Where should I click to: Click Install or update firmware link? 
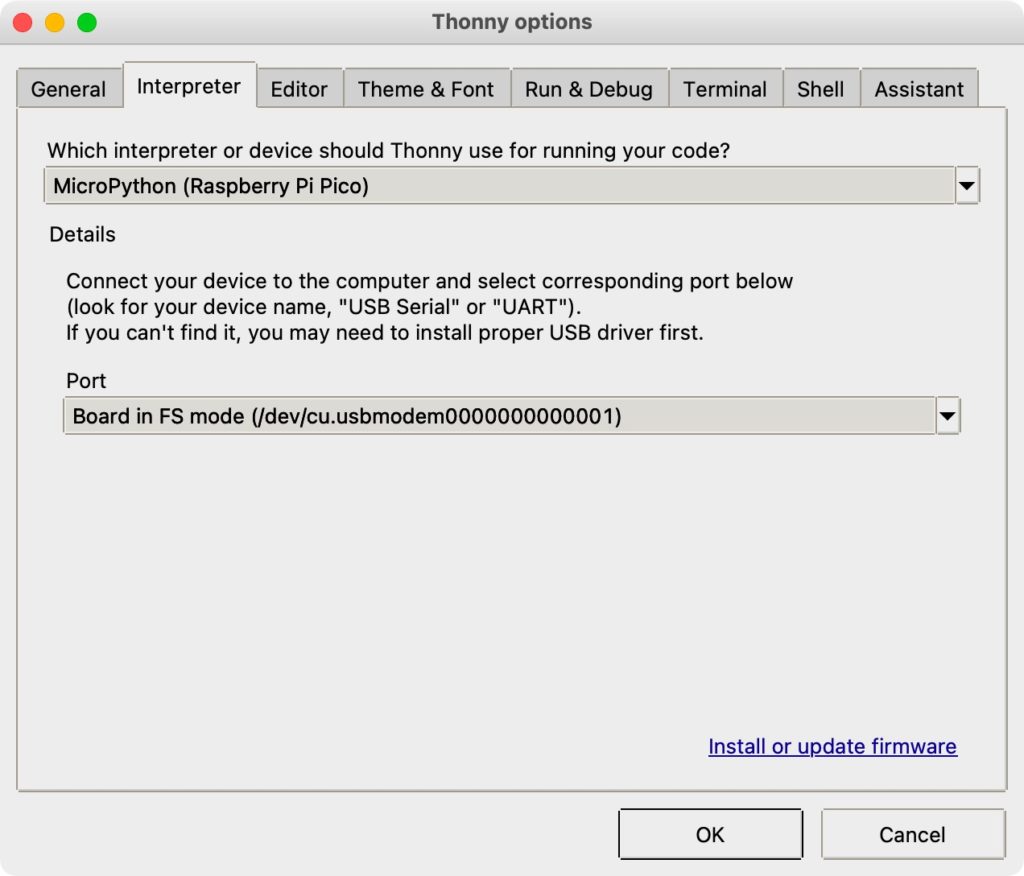[x=832, y=746]
